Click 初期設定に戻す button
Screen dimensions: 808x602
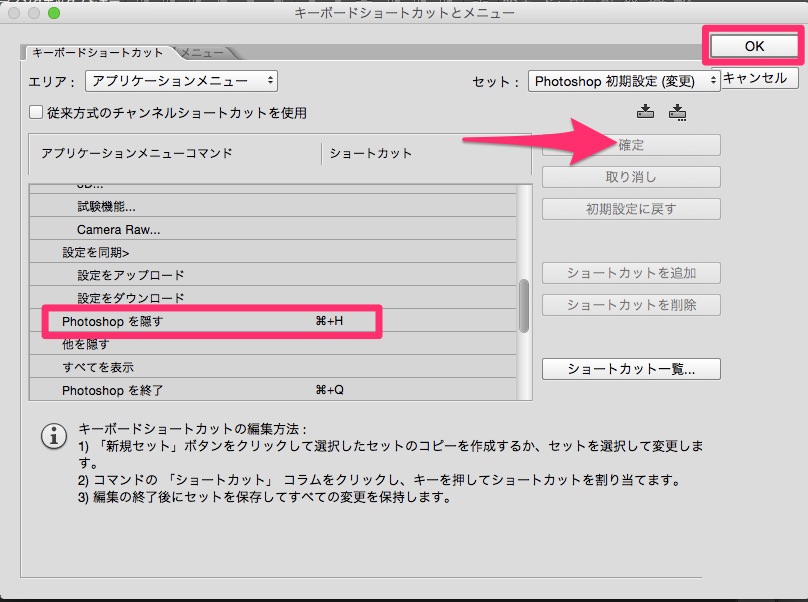[x=631, y=209]
